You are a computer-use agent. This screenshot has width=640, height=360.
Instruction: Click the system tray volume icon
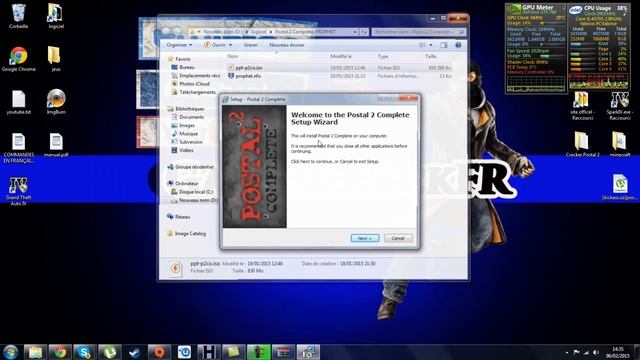(x=596, y=352)
